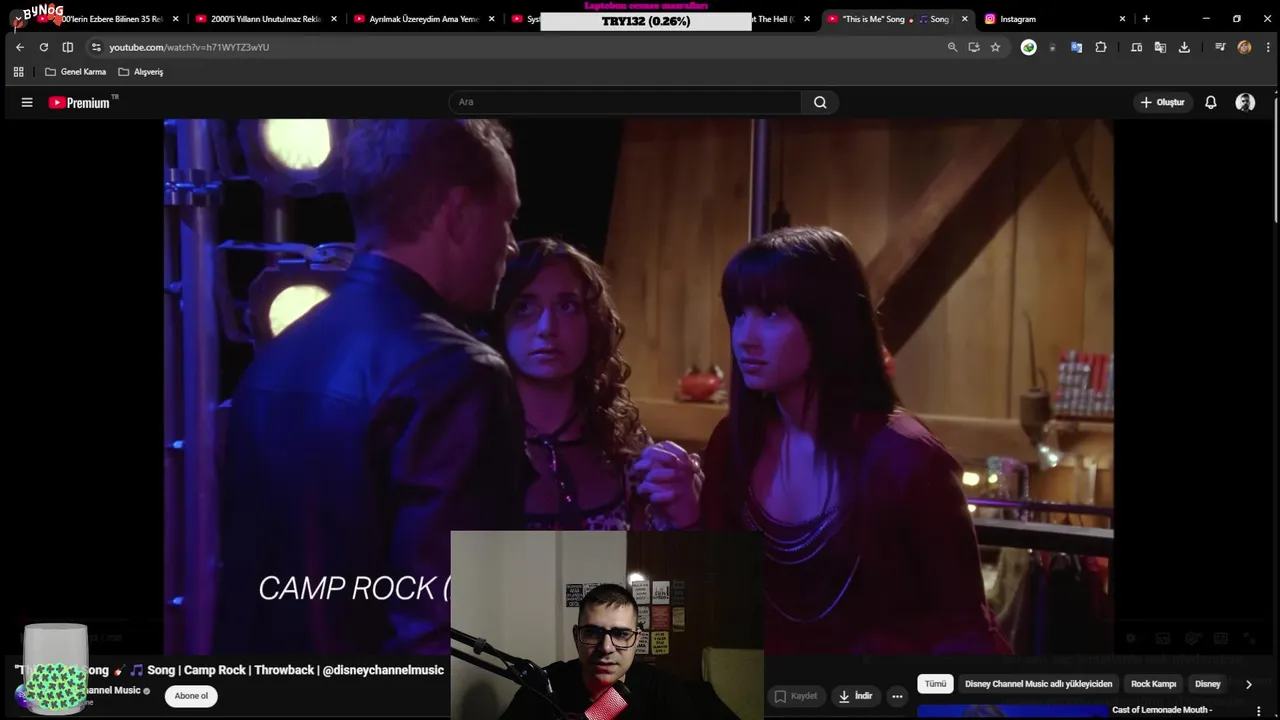
Task: Open the Alışveriş bookmarks folder
Action: pyautogui.click(x=140, y=72)
